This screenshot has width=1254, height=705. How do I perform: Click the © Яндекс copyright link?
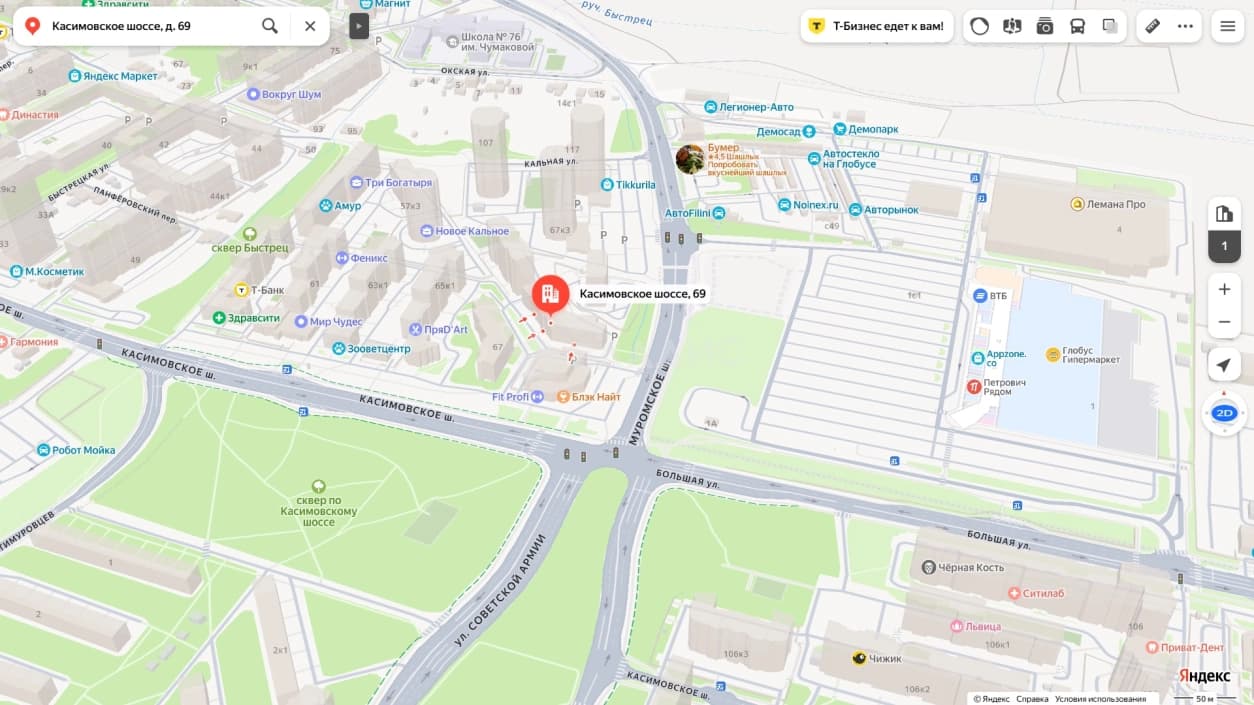[992, 699]
